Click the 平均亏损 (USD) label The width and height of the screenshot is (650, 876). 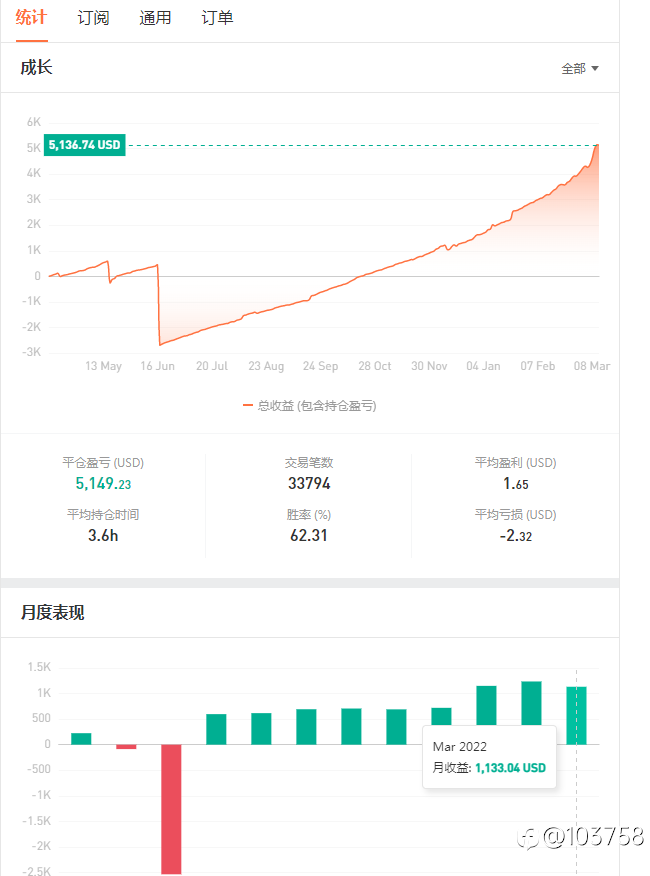pyautogui.click(x=515, y=515)
